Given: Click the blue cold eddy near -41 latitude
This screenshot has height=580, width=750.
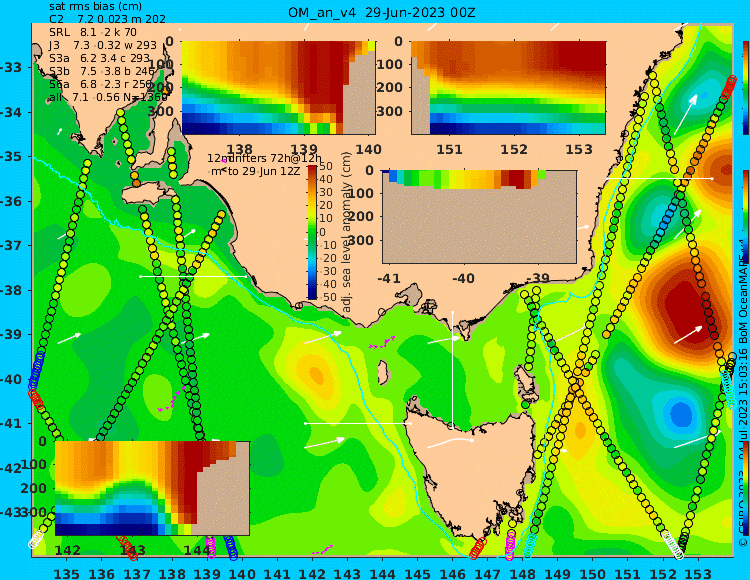Looking at the screenshot, I should (680, 414).
